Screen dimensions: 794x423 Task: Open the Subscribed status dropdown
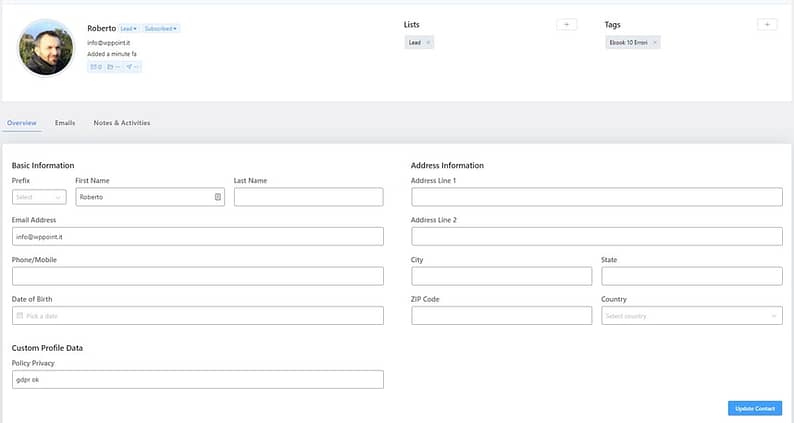click(161, 29)
